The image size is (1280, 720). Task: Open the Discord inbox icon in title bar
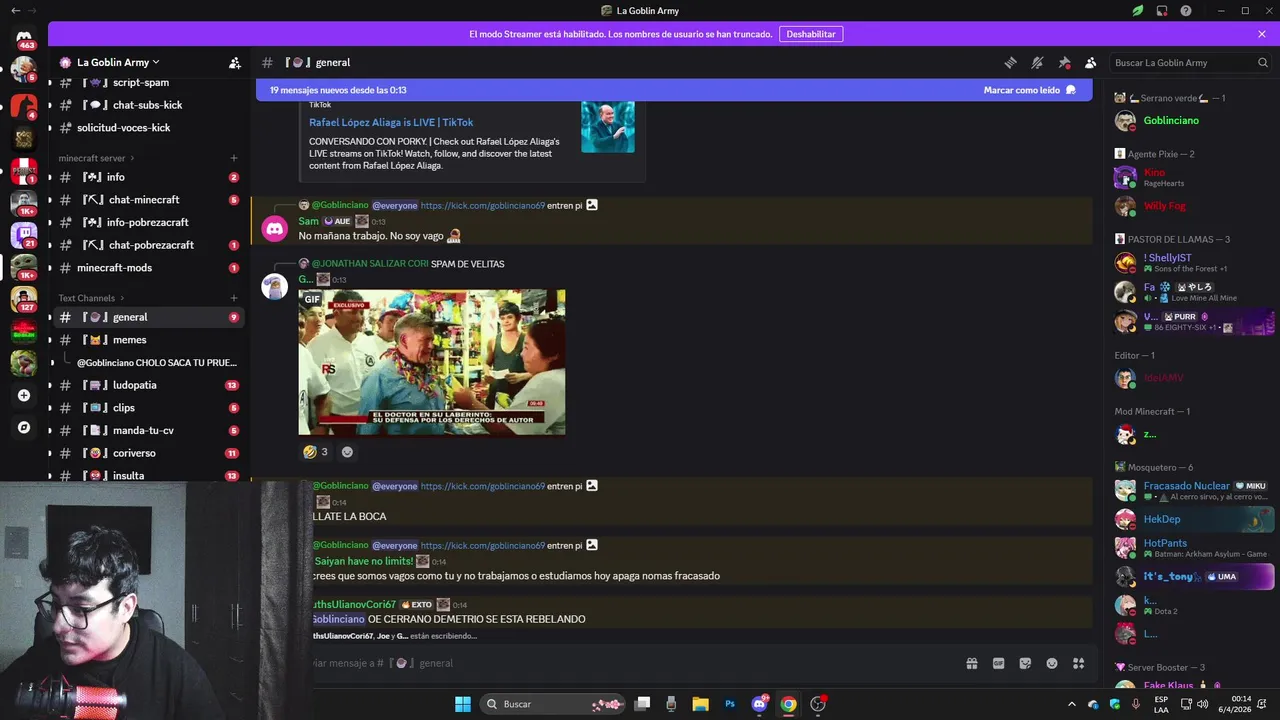pyautogui.click(x=1161, y=11)
